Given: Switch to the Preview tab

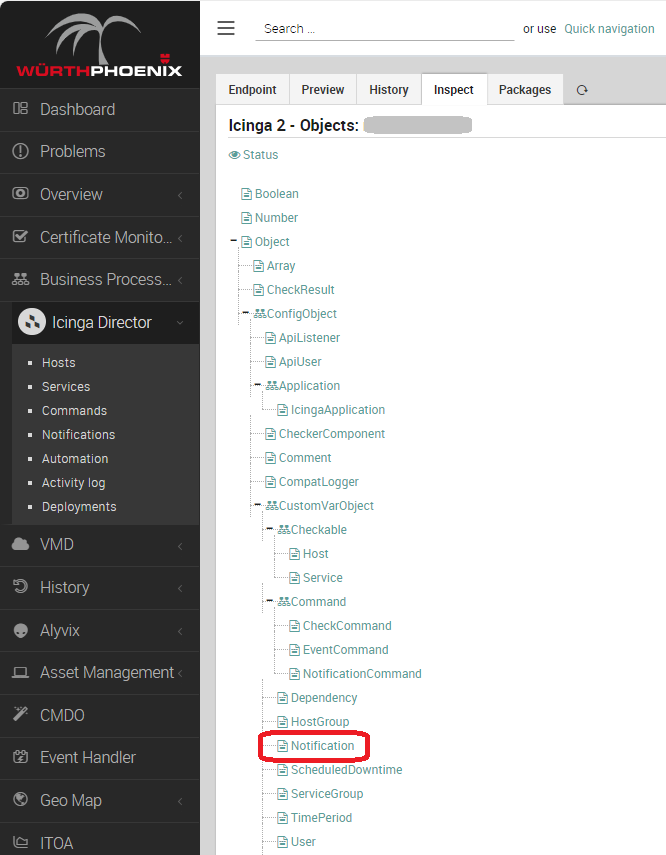Looking at the screenshot, I should pyautogui.click(x=323, y=89).
